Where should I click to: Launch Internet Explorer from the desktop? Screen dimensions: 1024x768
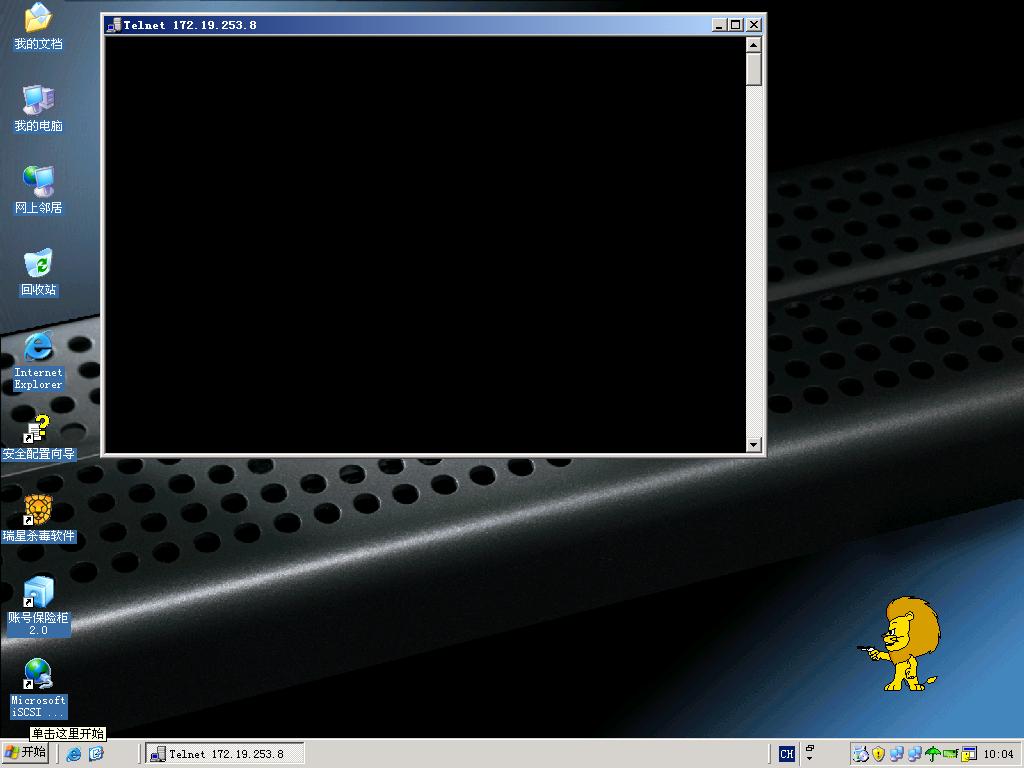pos(38,361)
